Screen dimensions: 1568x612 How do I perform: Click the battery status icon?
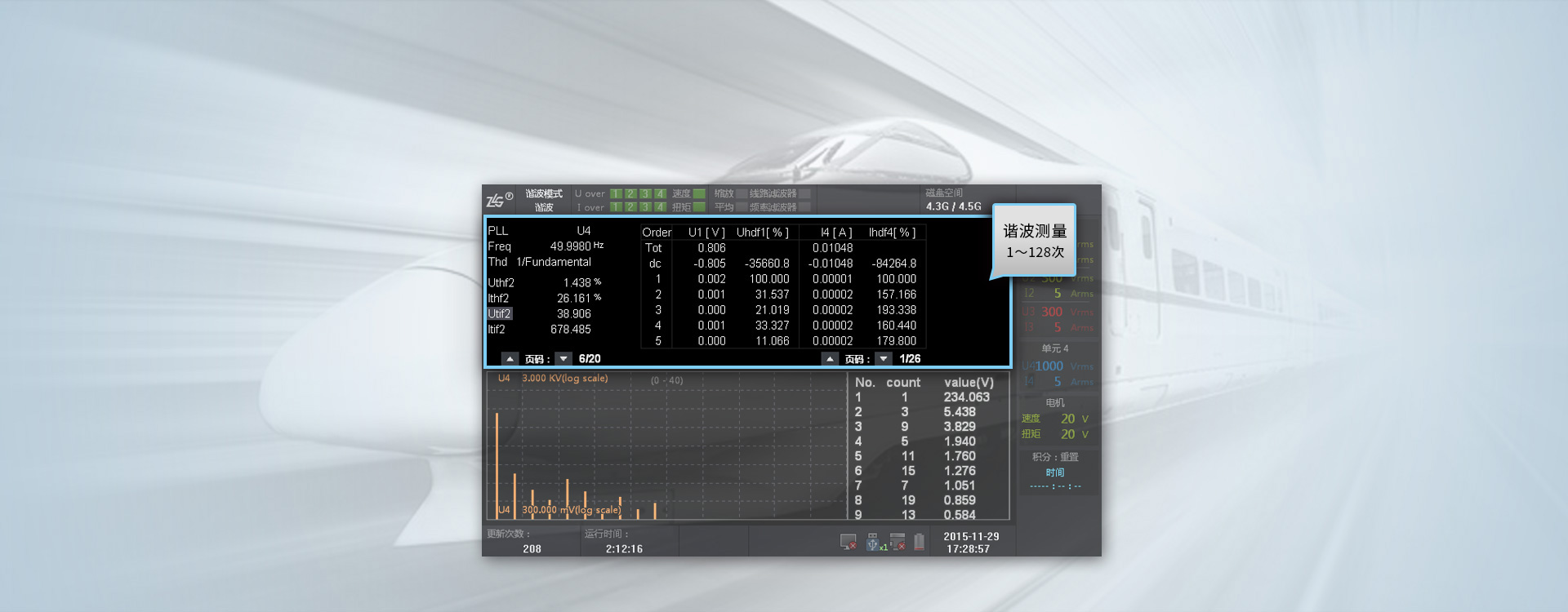(x=920, y=543)
